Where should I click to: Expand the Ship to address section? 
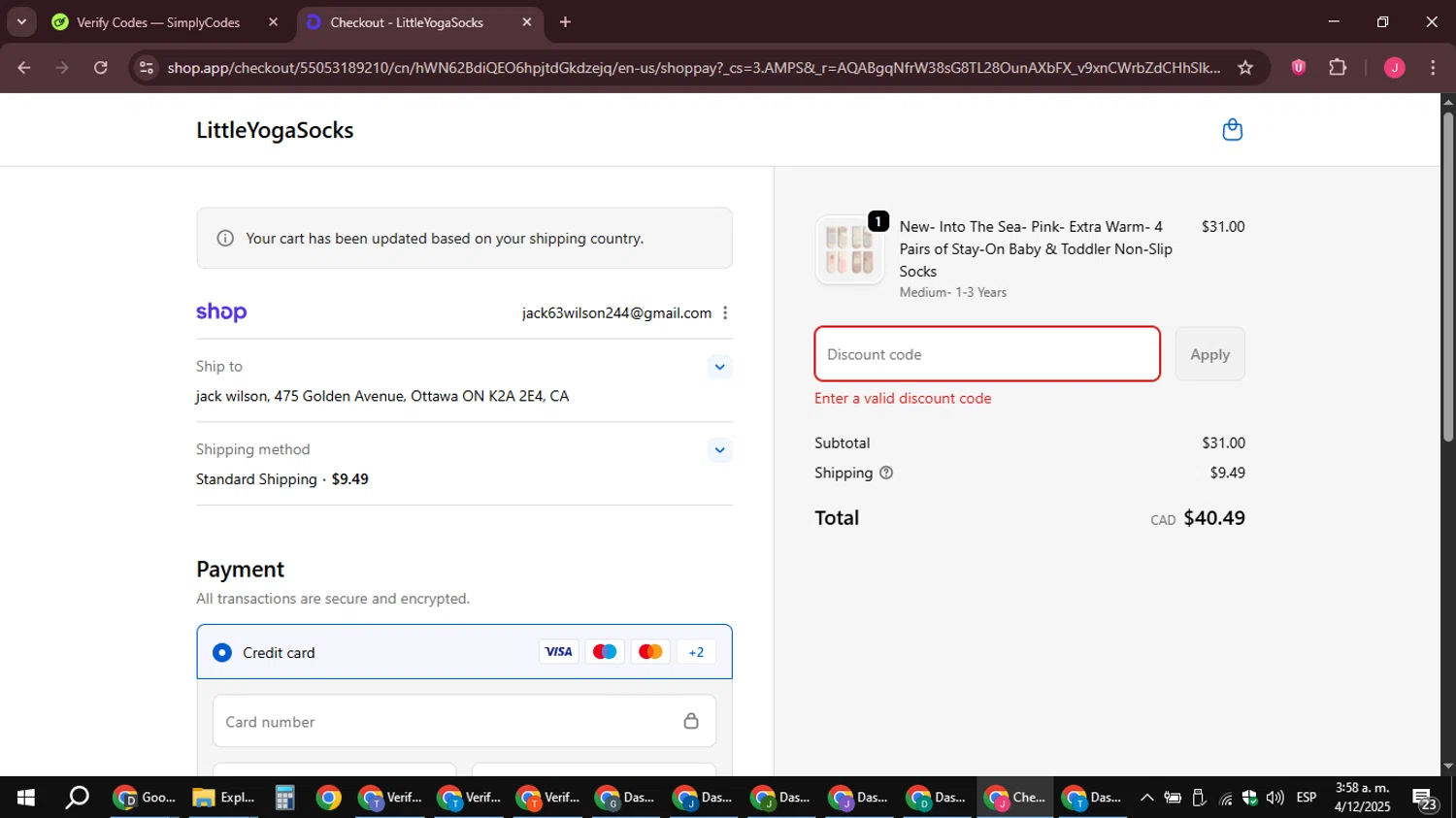(x=719, y=367)
